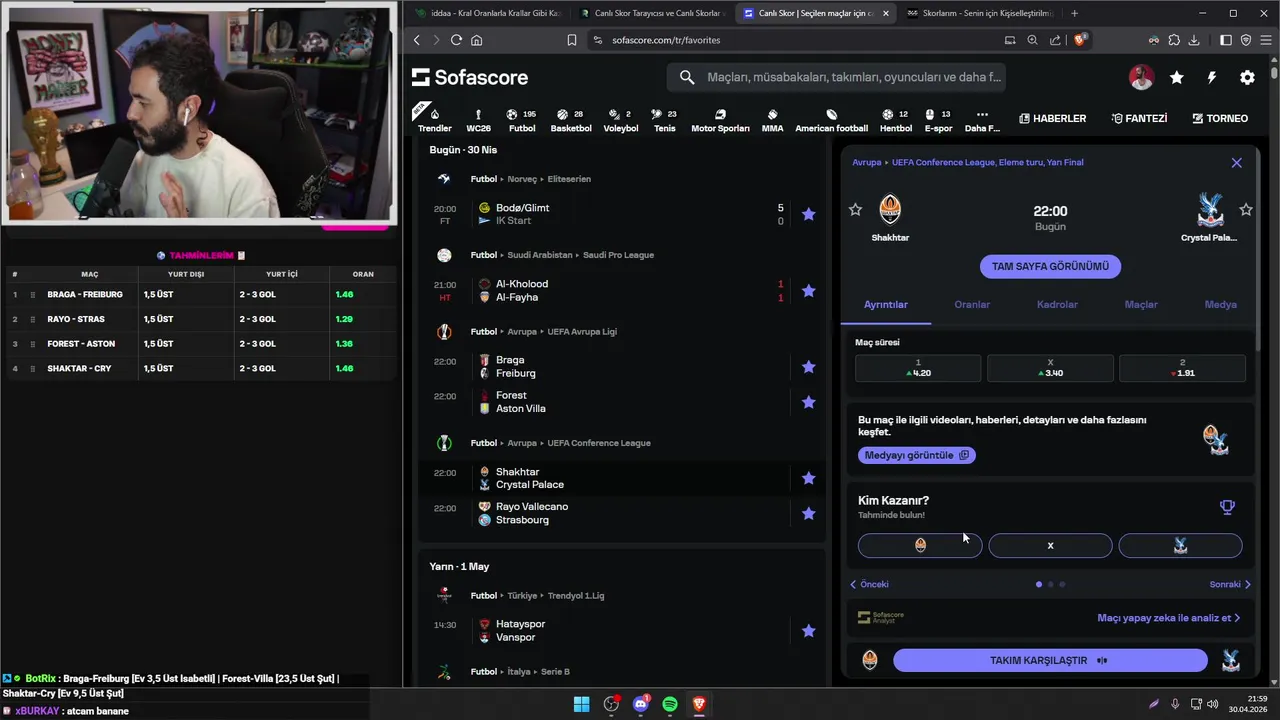Bookmark this page icon
This screenshot has height=720, width=1280.
pos(571,40)
